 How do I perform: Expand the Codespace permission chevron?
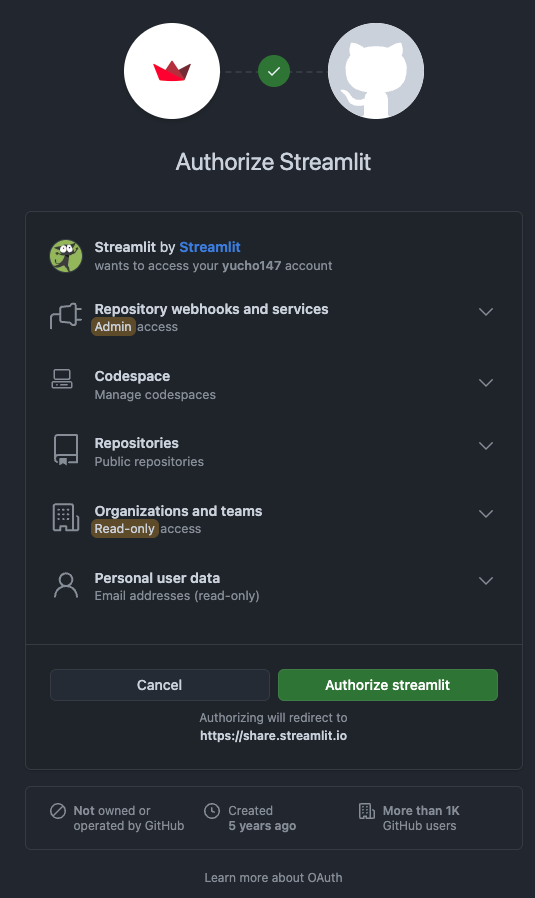tap(486, 383)
